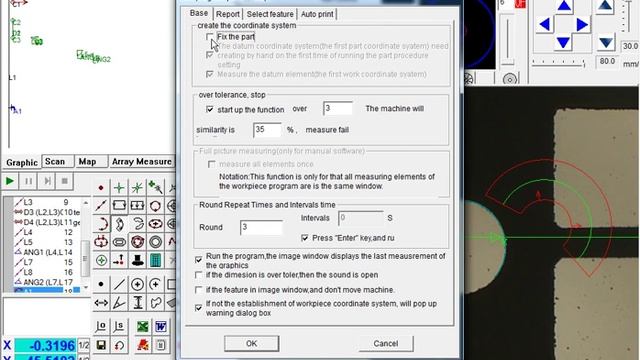Select the red ring measure tool
This screenshot has width=640, height=360.
tap(137, 242)
